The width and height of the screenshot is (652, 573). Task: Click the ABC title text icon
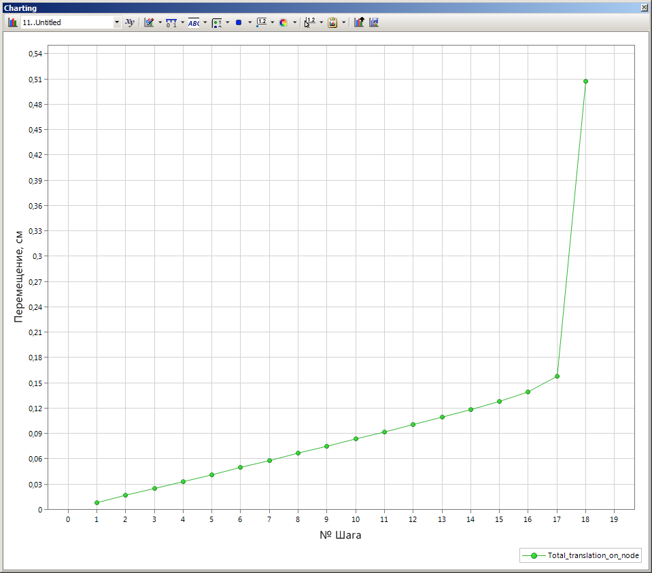[x=194, y=22]
